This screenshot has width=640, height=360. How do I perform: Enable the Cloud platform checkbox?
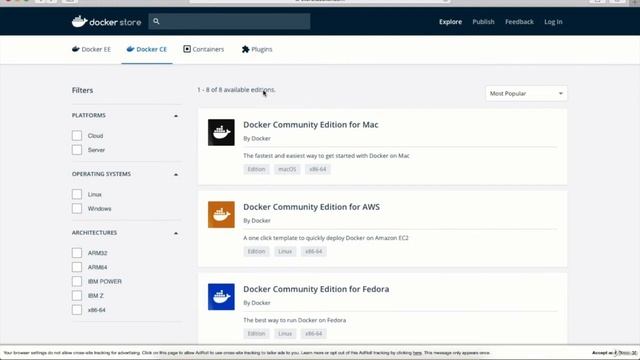(77, 136)
